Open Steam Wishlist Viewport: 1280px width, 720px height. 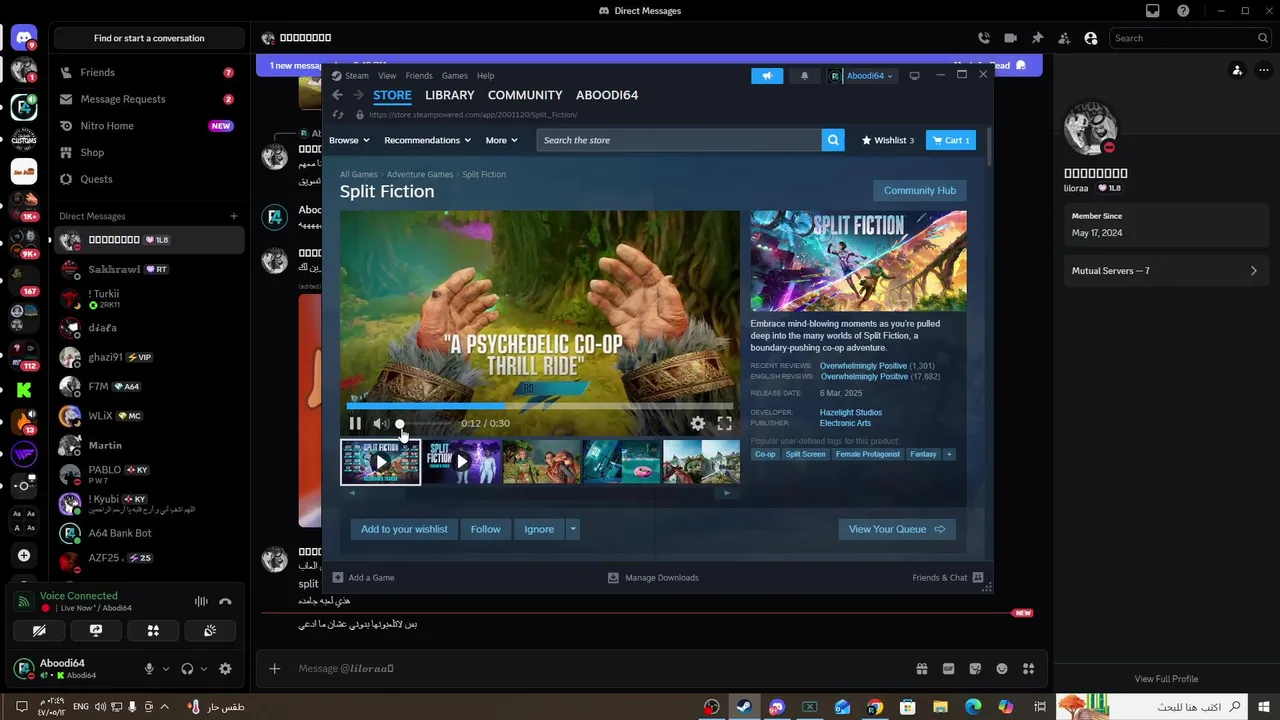888,140
